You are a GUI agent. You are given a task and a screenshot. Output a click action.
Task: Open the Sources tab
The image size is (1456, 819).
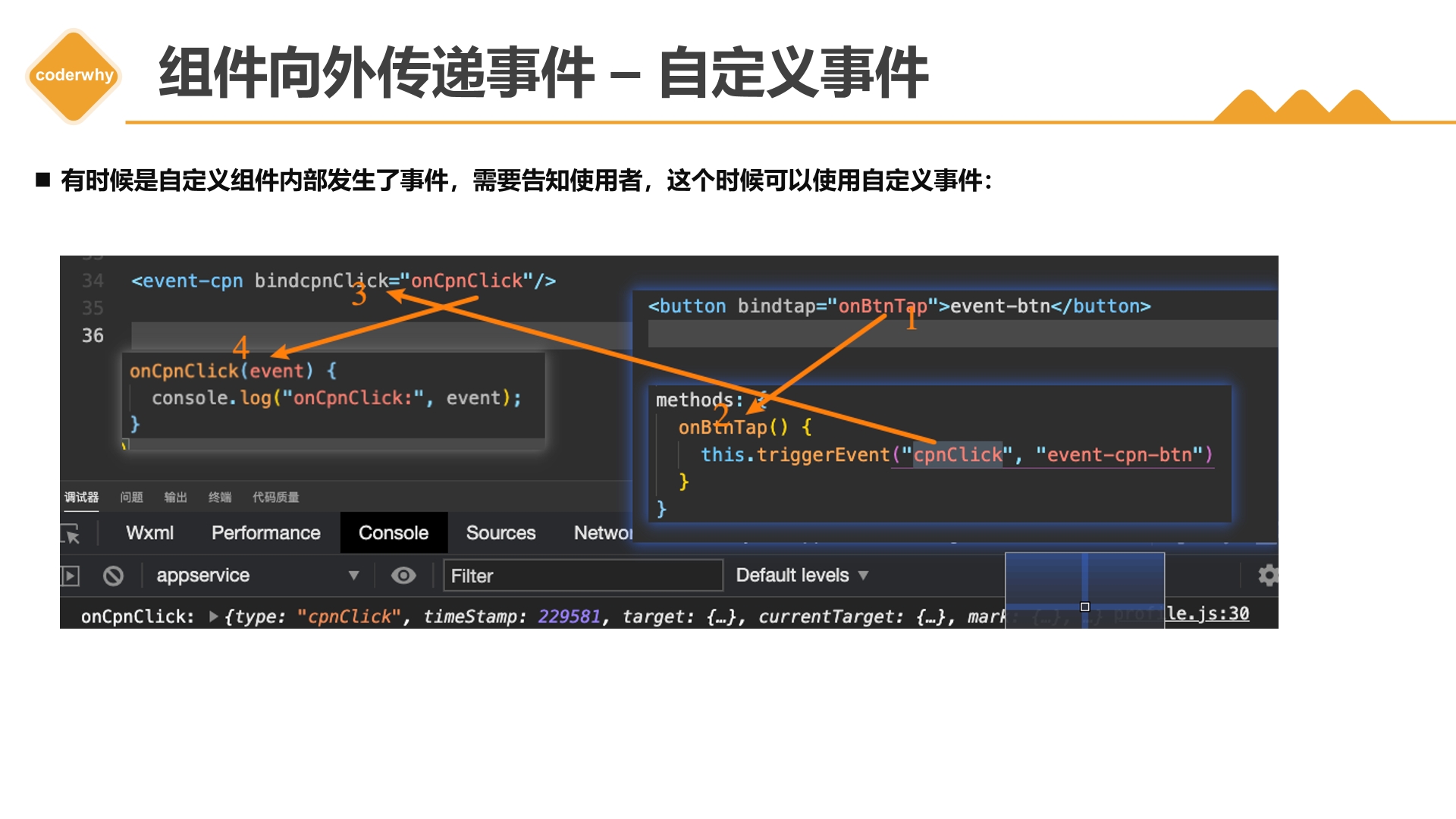[500, 533]
